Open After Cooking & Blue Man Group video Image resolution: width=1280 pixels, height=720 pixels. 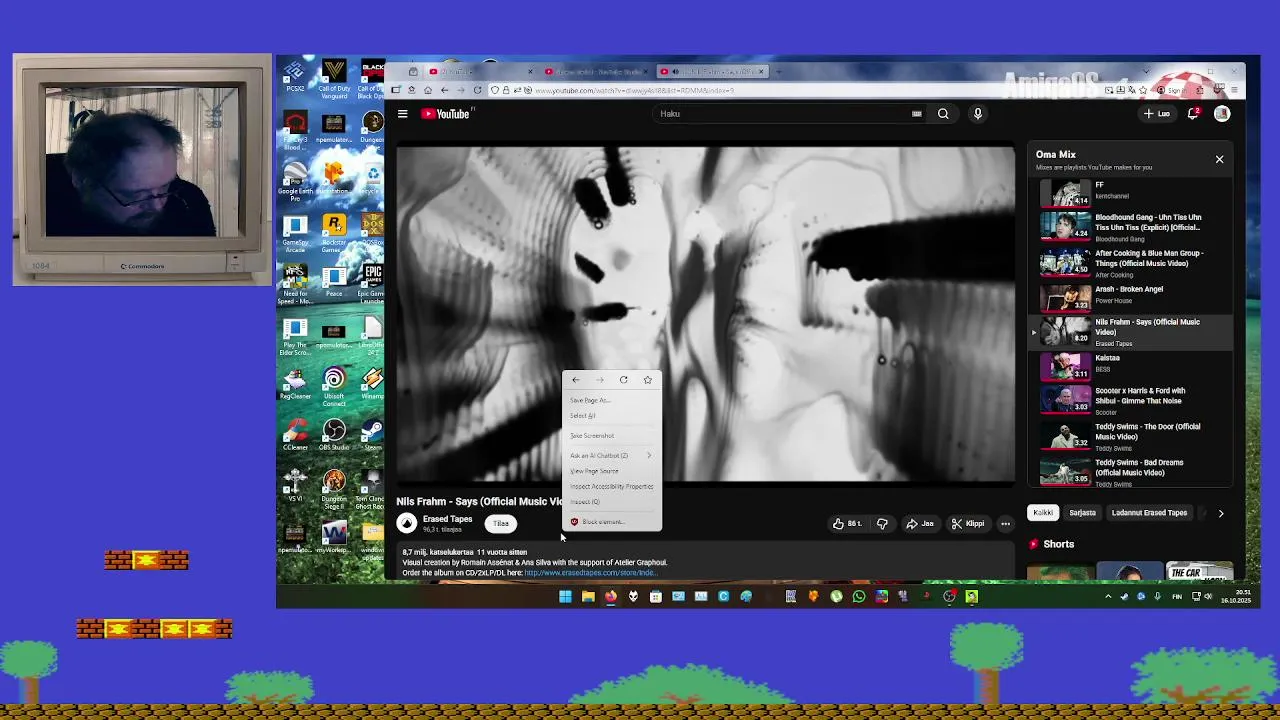(x=1130, y=262)
